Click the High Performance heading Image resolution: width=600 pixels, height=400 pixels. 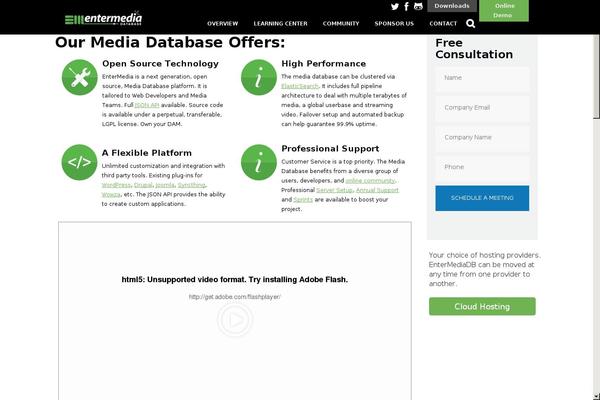[x=324, y=64]
